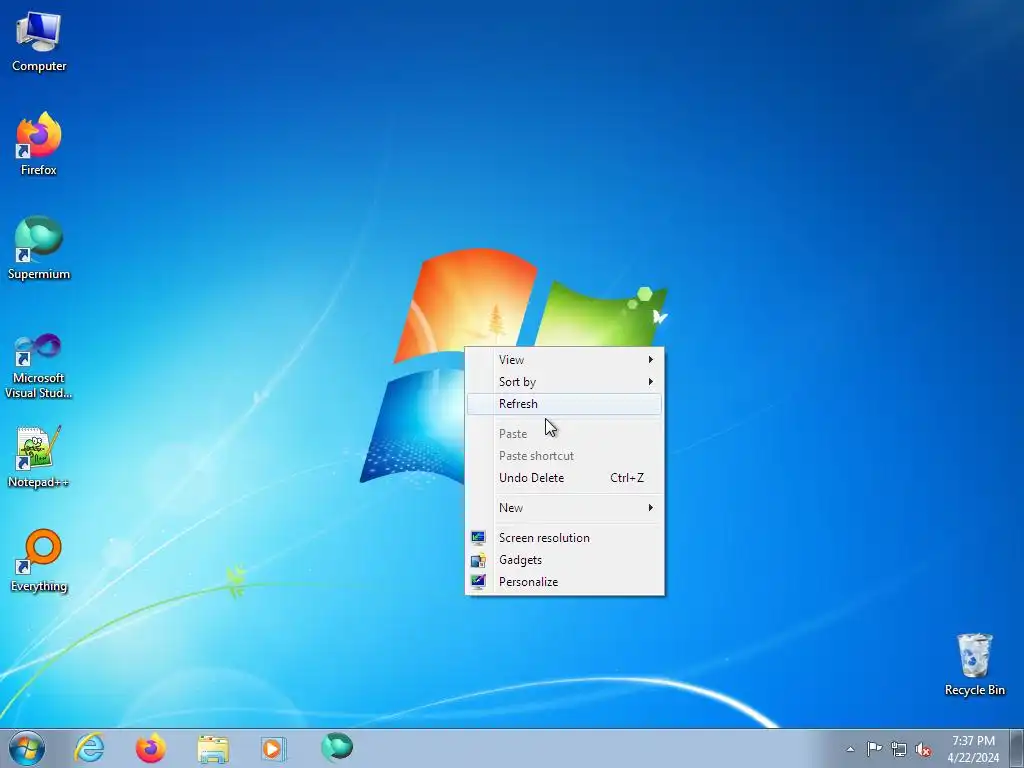Image resolution: width=1024 pixels, height=768 pixels.
Task: Open the Action Center flag icon
Action: (x=874, y=749)
